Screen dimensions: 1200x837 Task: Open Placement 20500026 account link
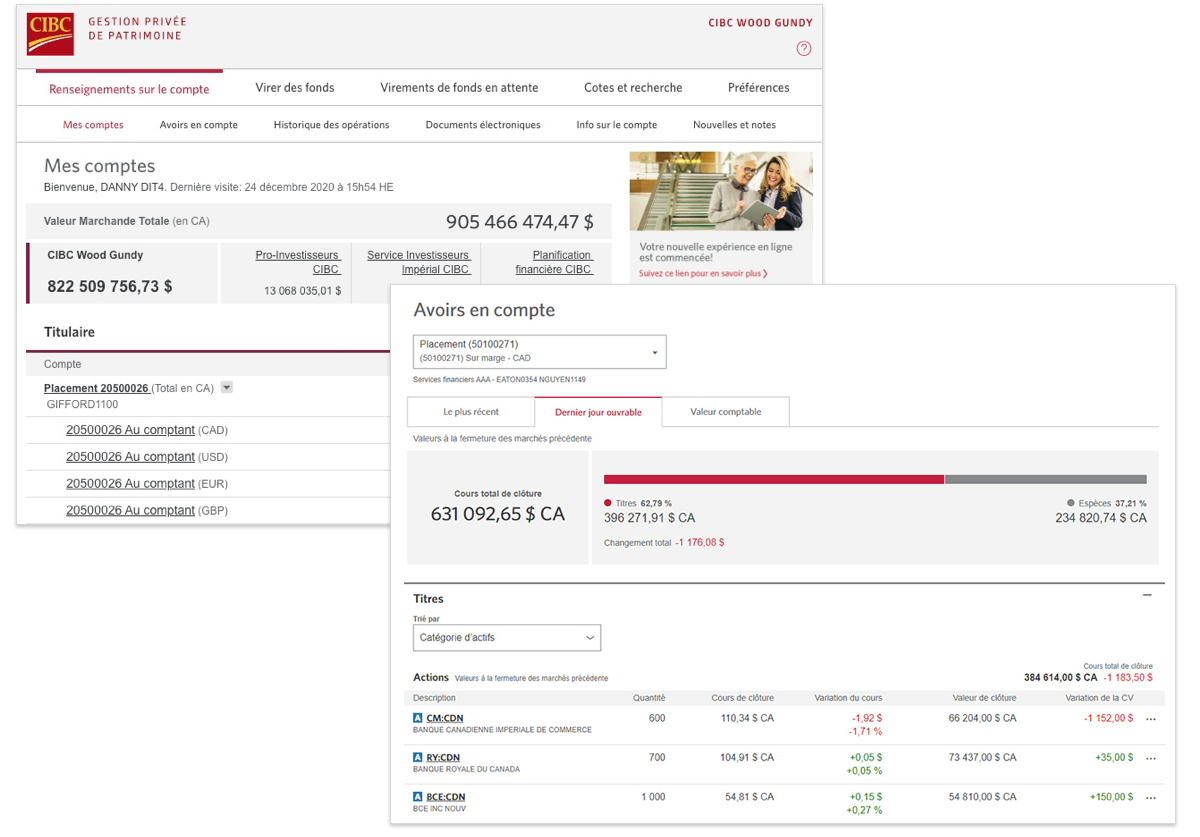click(96, 388)
